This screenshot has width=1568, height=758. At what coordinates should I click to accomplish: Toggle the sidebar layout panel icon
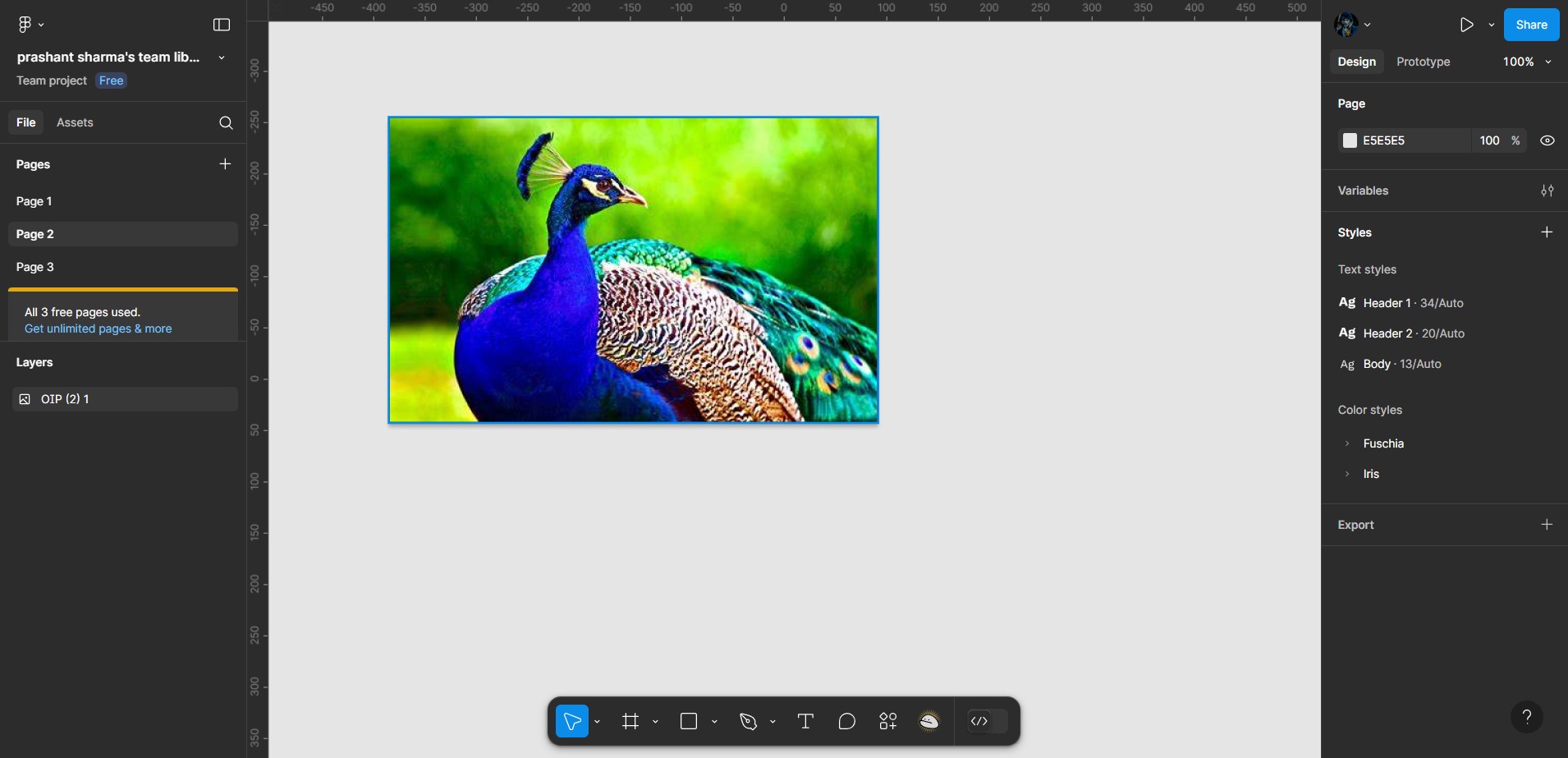tap(222, 25)
